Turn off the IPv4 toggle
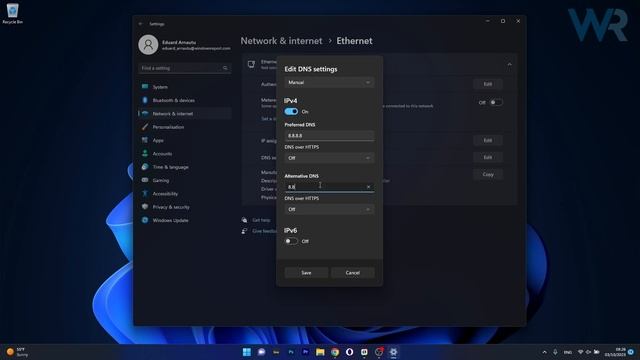 click(291, 111)
